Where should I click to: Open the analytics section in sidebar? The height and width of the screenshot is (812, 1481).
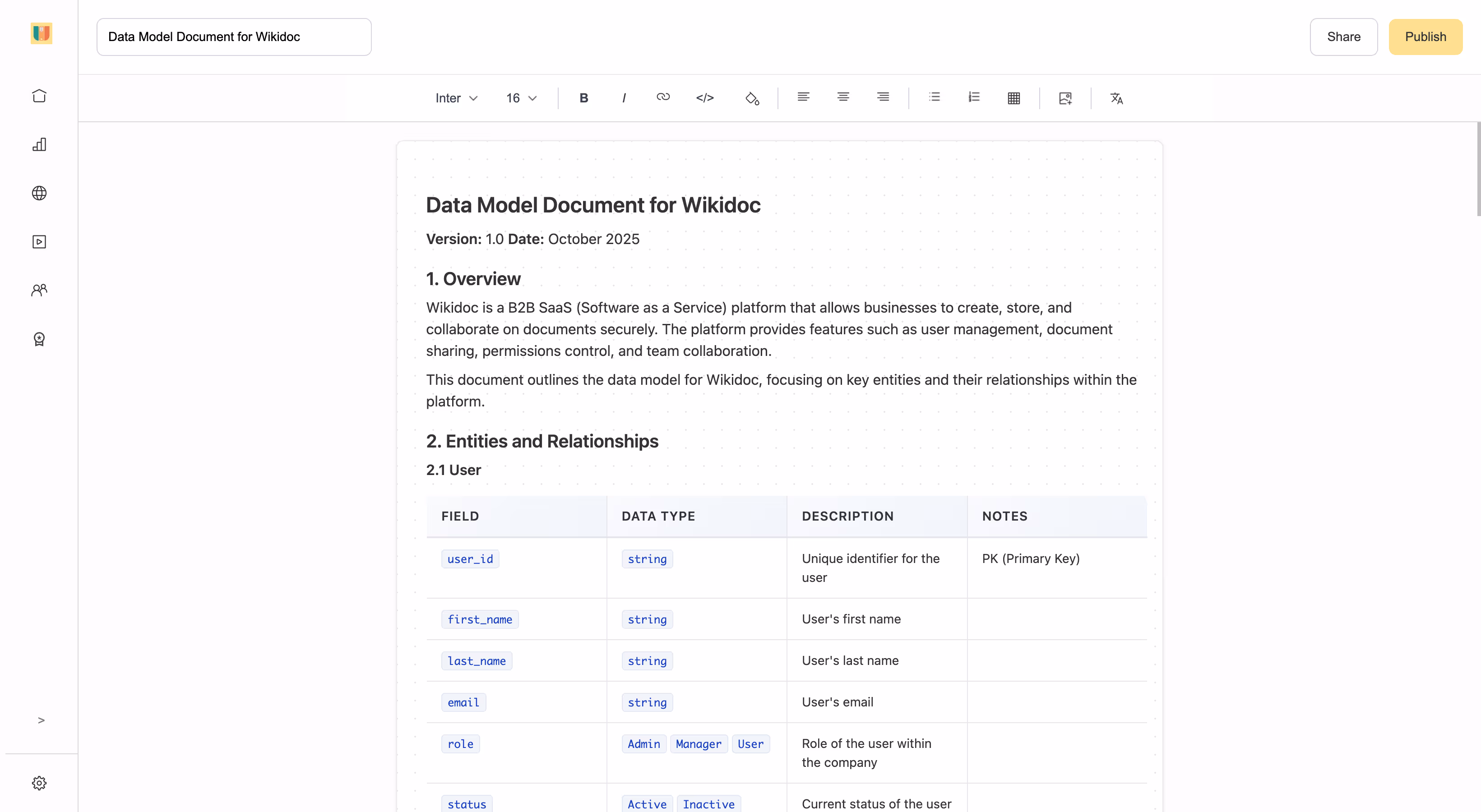pyautogui.click(x=39, y=145)
